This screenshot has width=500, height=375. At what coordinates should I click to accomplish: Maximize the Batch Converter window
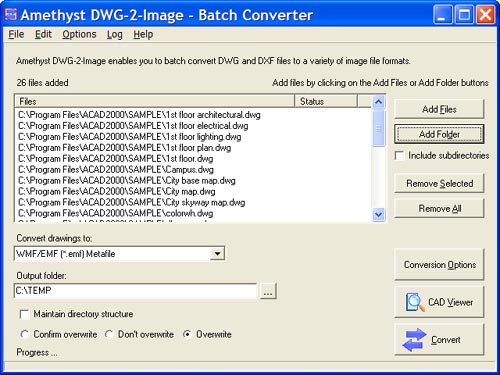[x=464, y=15]
